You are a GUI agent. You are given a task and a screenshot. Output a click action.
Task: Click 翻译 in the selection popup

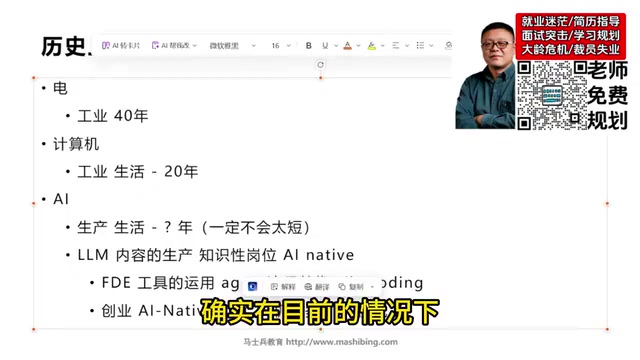317,287
